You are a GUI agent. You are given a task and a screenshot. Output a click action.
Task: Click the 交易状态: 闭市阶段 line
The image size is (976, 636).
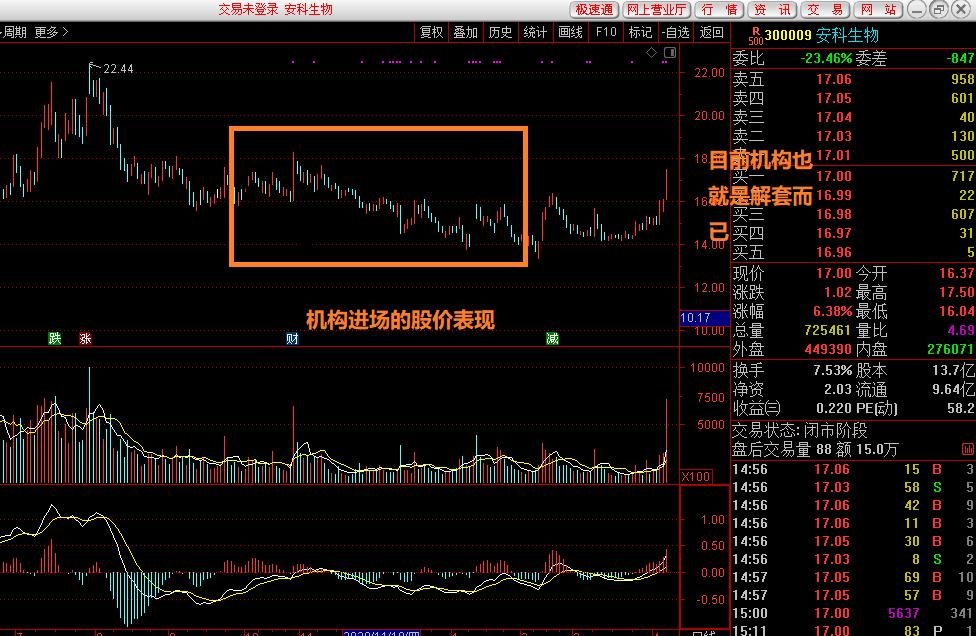799,430
